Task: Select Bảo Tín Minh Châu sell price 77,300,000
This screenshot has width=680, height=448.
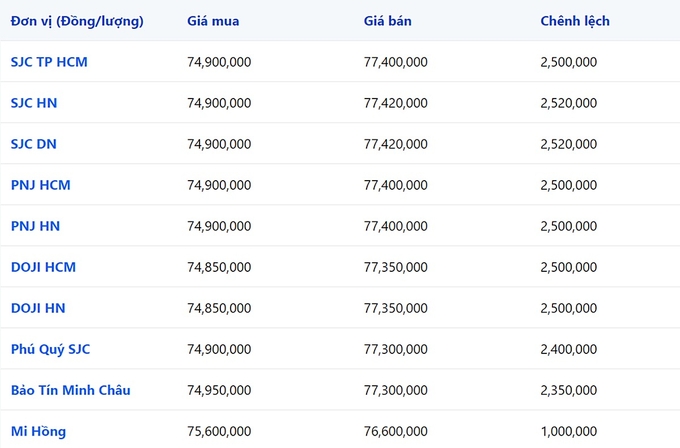Action: click(x=396, y=390)
